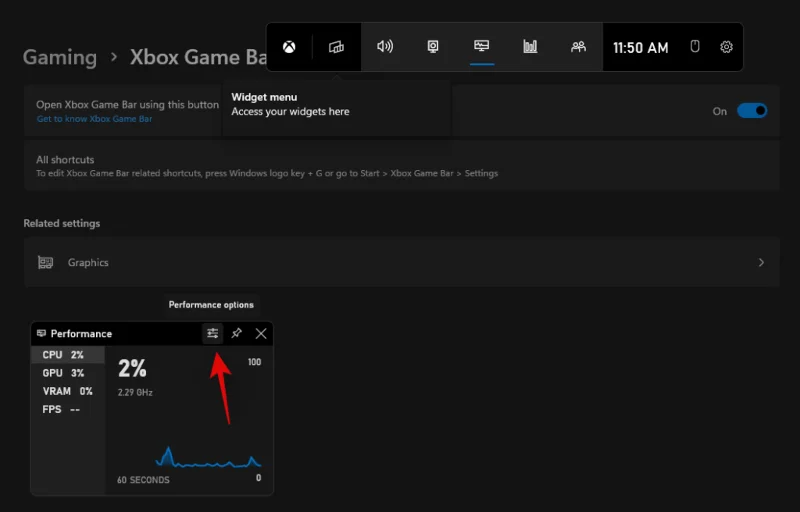800x512 pixels.
Task: Select VRAM 0% metric tab
Action: 68,392
